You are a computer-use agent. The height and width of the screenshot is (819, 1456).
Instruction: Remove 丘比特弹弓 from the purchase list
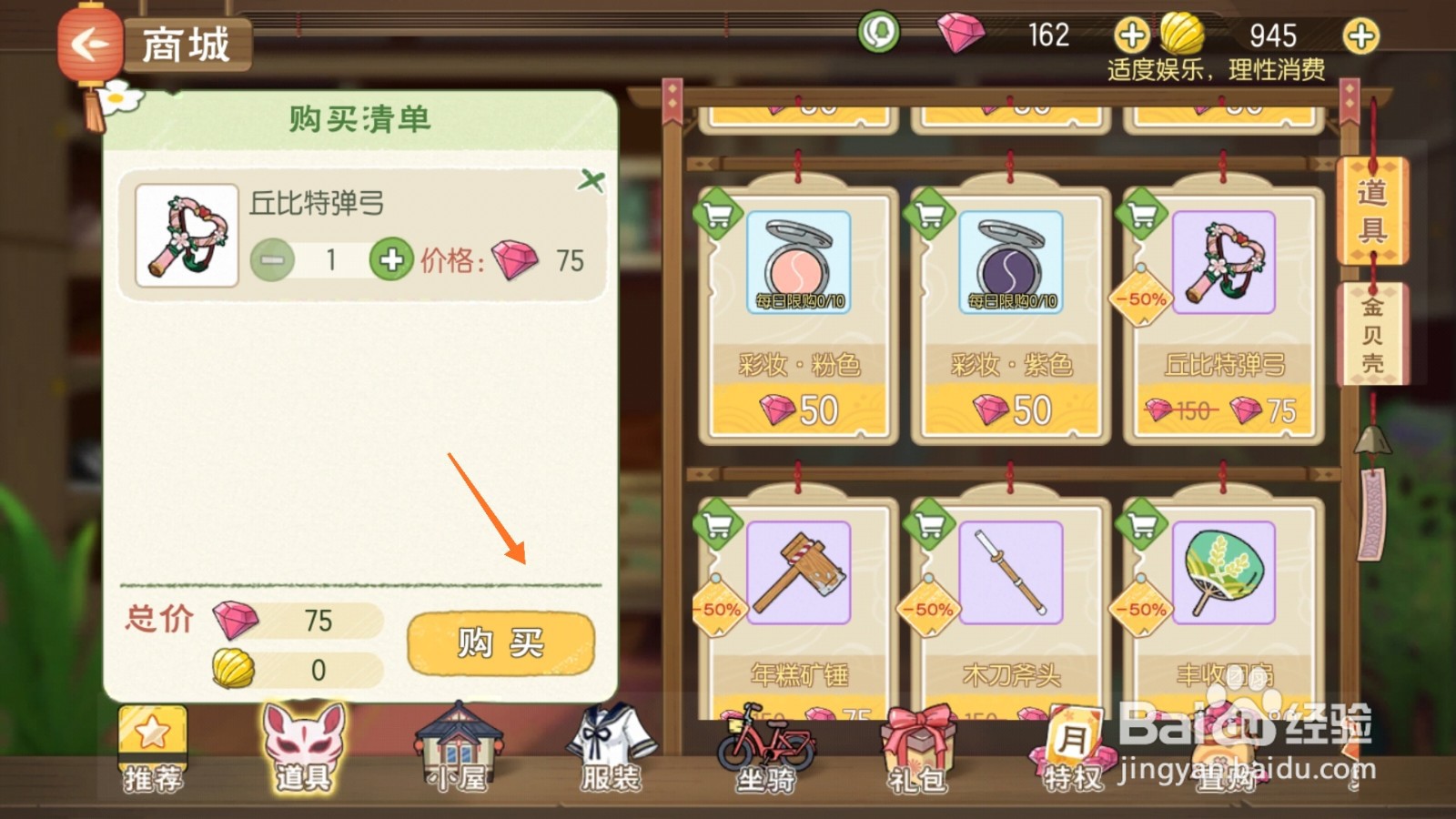(x=591, y=180)
